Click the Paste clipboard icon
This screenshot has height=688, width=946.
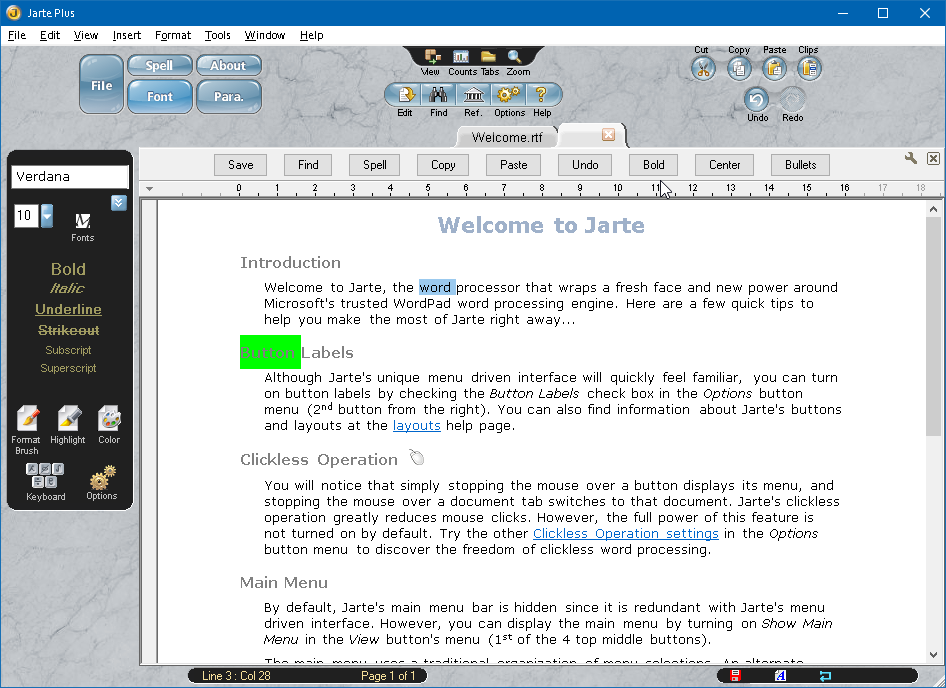775,68
